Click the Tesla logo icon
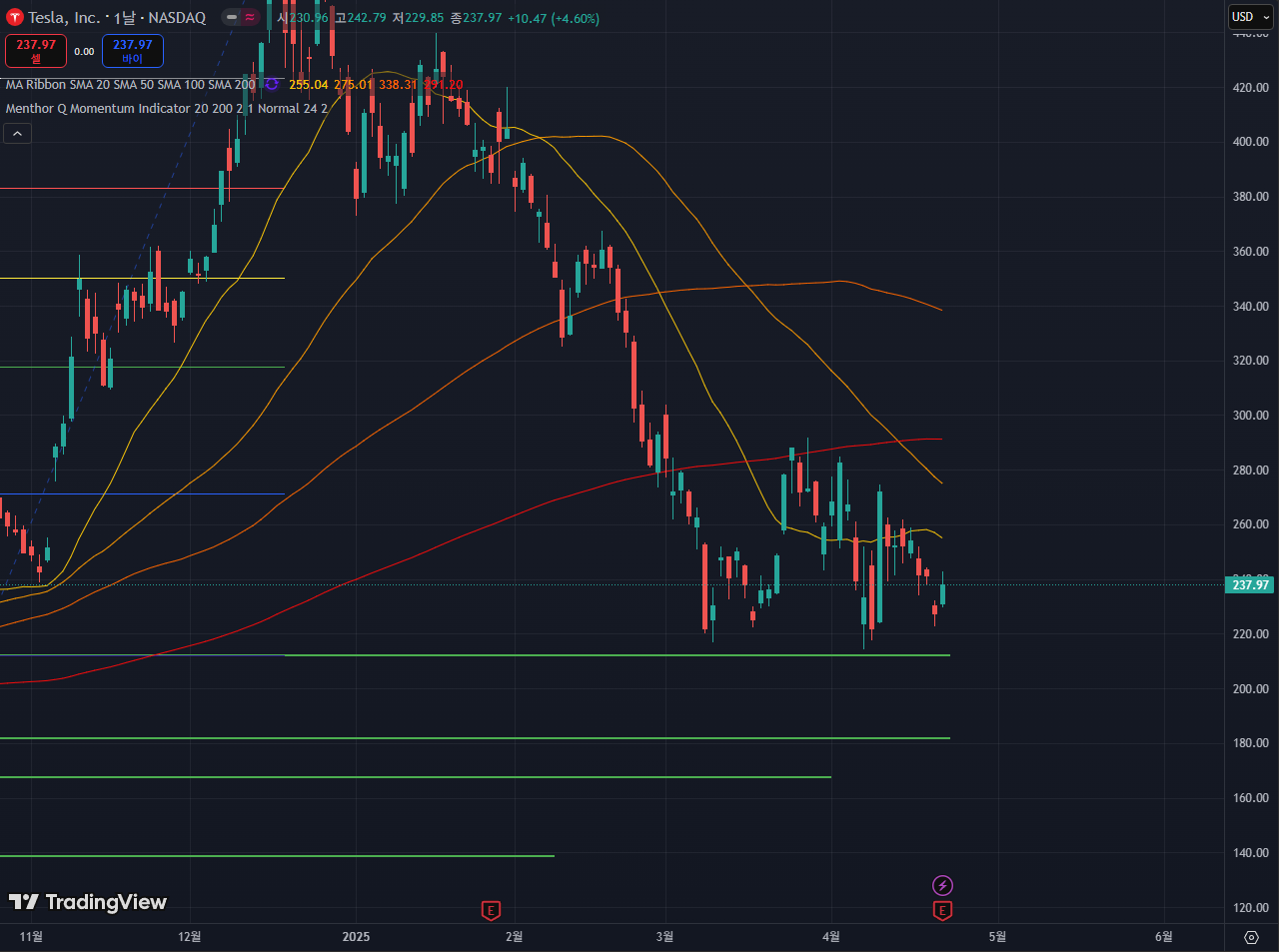1279x952 pixels. click(15, 18)
